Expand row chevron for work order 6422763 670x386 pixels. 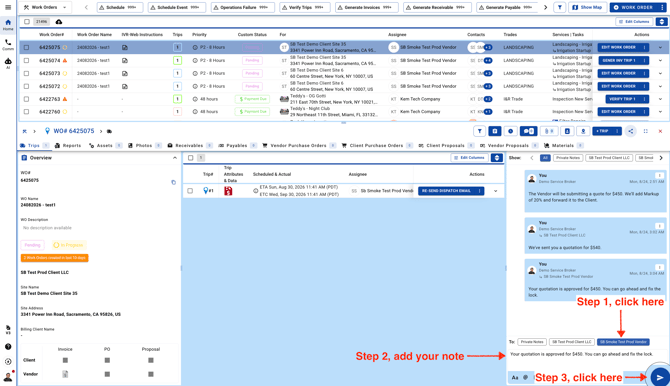click(x=660, y=99)
